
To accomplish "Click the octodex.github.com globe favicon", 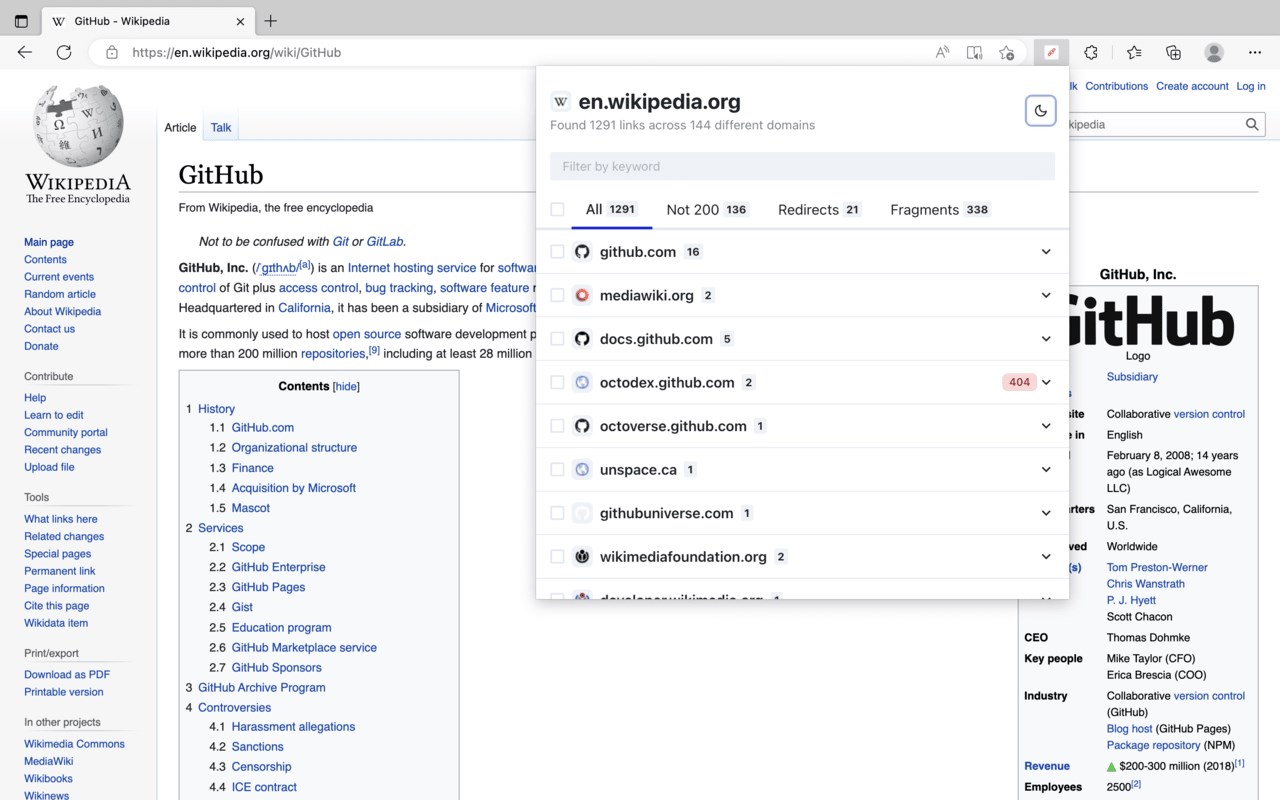I will click(582, 382).
